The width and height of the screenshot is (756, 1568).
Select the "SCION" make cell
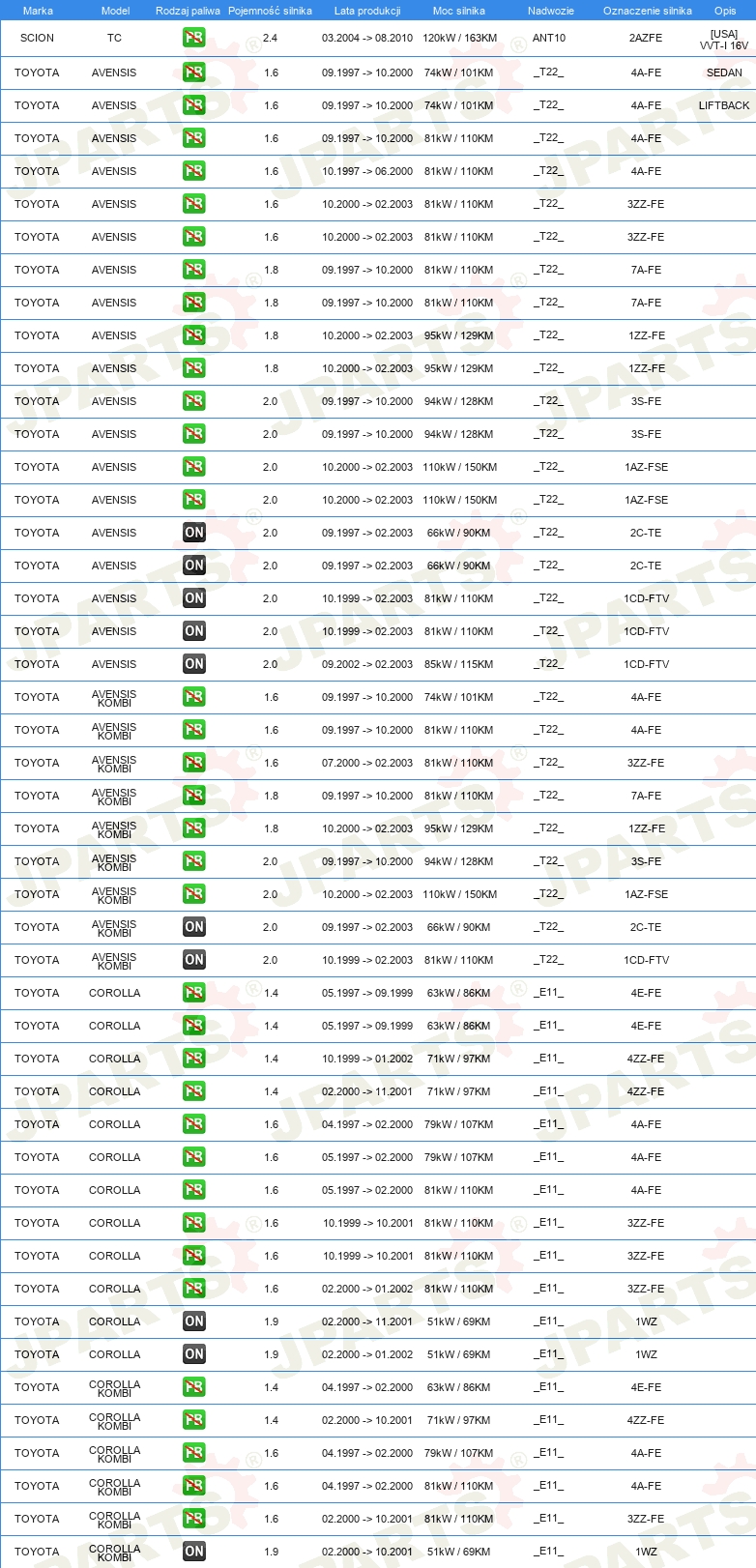click(x=37, y=38)
